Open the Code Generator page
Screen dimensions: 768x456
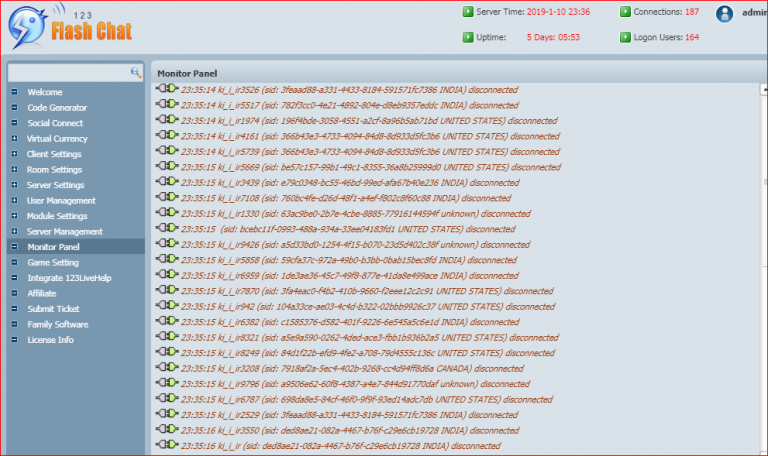pyautogui.click(x=57, y=108)
